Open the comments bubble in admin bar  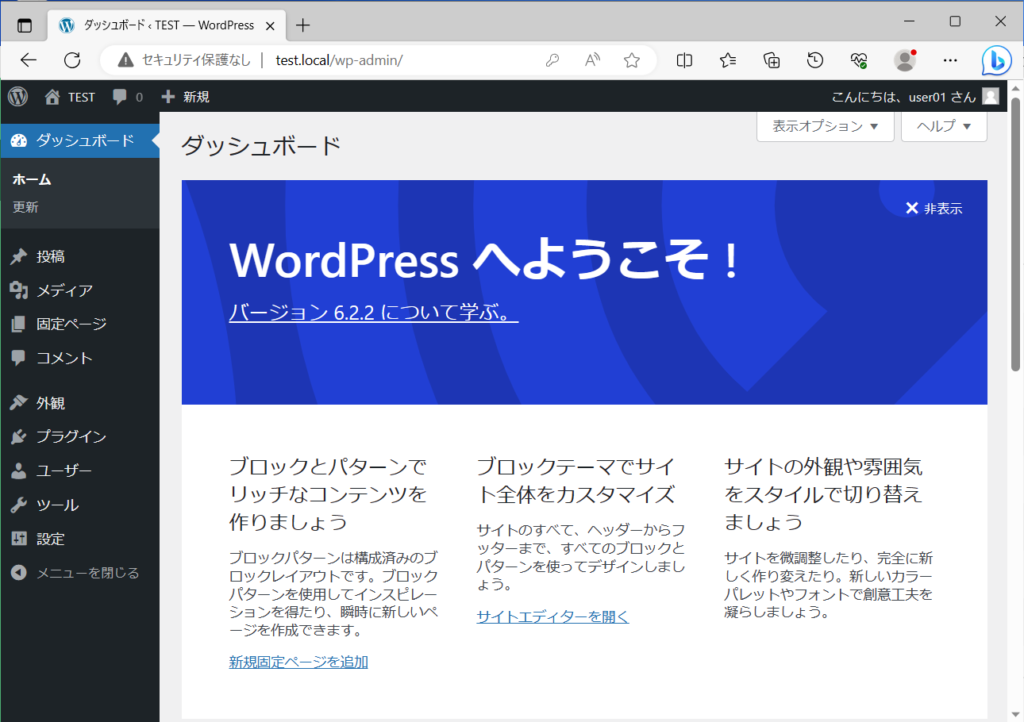click(x=120, y=97)
